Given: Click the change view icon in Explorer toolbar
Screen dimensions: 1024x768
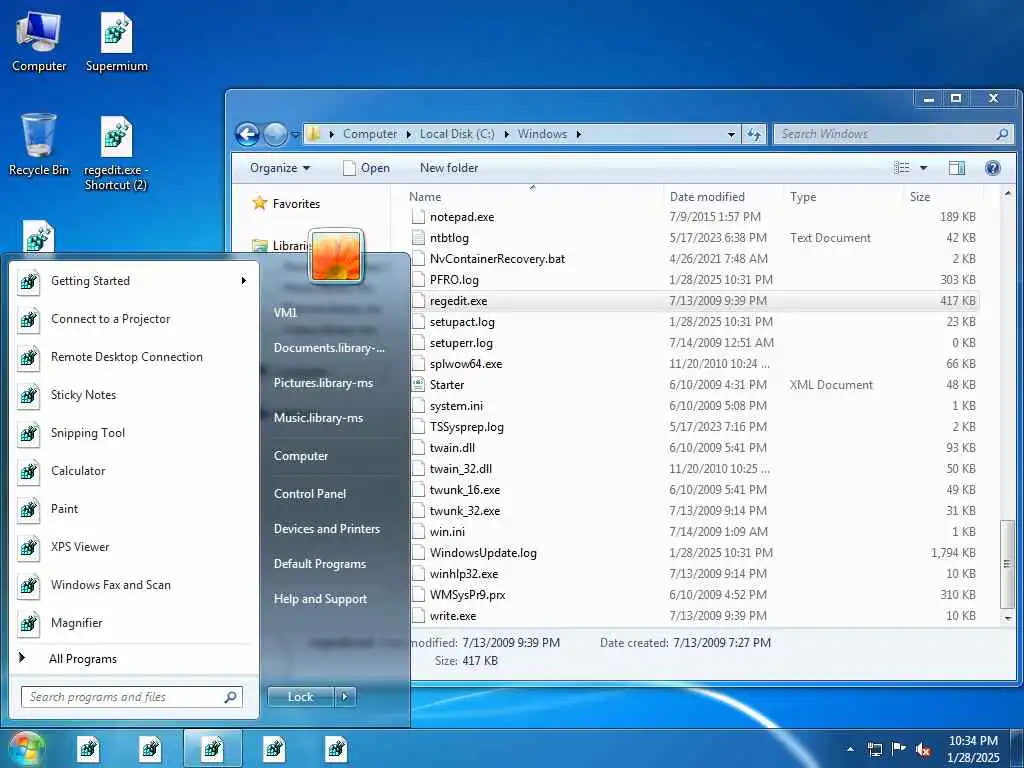Looking at the screenshot, I should [x=902, y=168].
